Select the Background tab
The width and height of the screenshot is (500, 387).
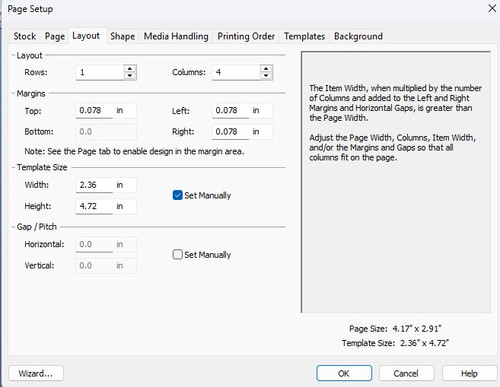point(358,36)
